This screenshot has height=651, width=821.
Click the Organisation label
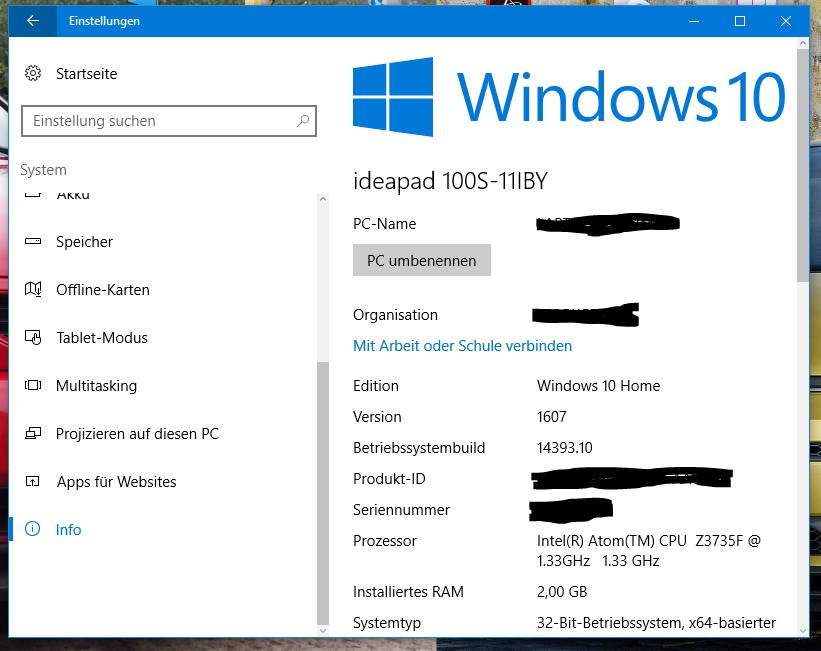[395, 315]
